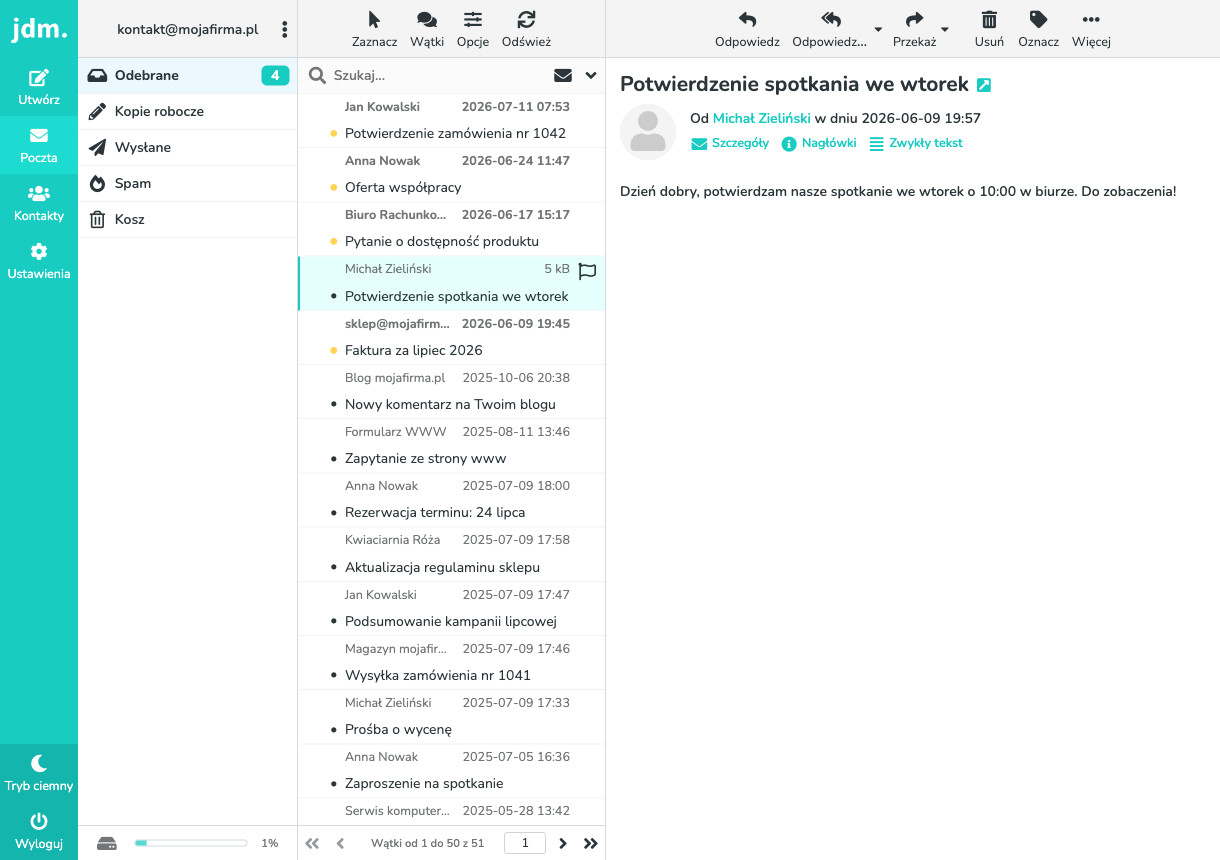Viewport: 1220px width, 860px height.
Task: Switch to Zwykły tekst plain text view
Action: (916, 143)
